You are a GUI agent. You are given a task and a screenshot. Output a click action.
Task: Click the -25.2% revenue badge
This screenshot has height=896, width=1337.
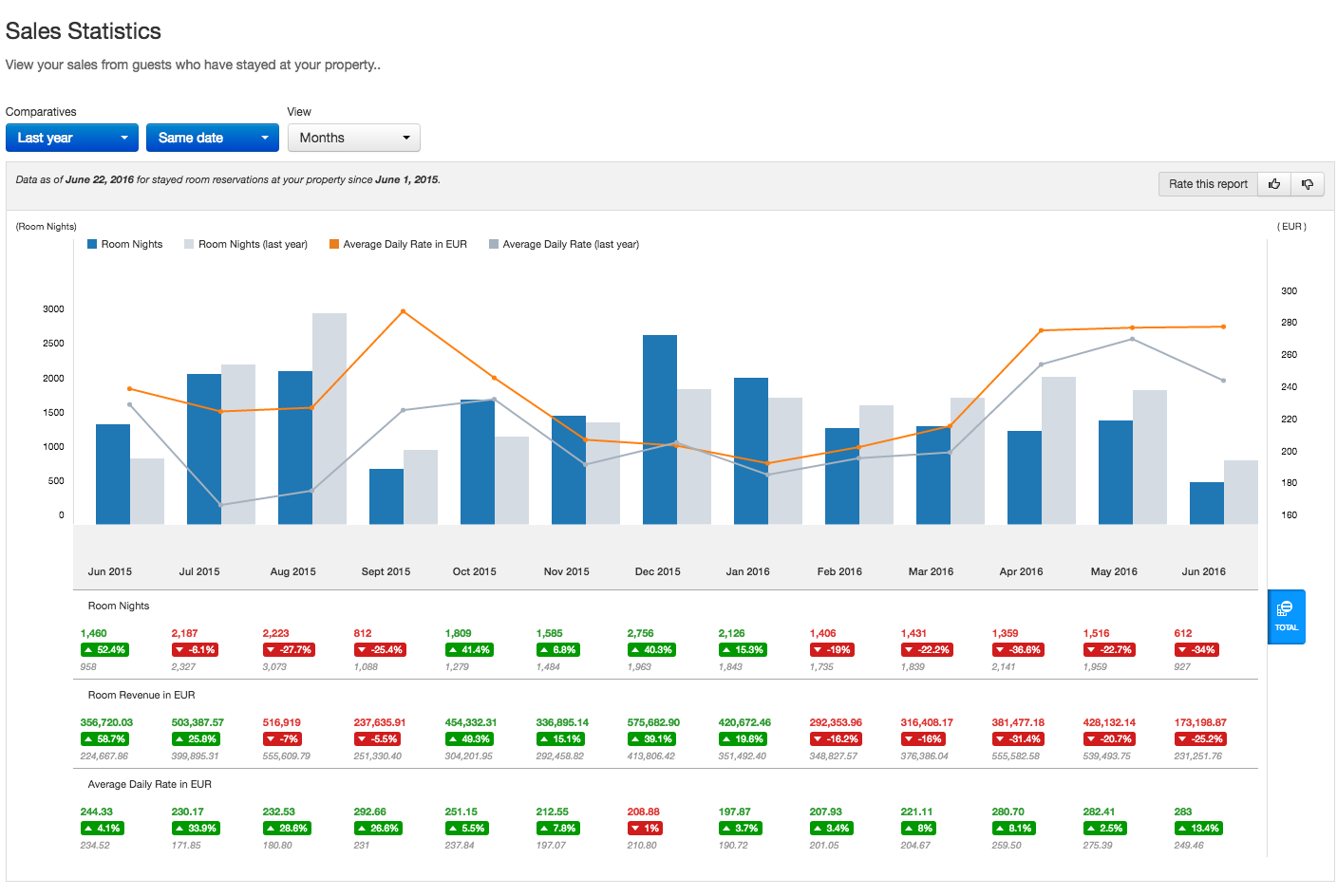click(1200, 739)
